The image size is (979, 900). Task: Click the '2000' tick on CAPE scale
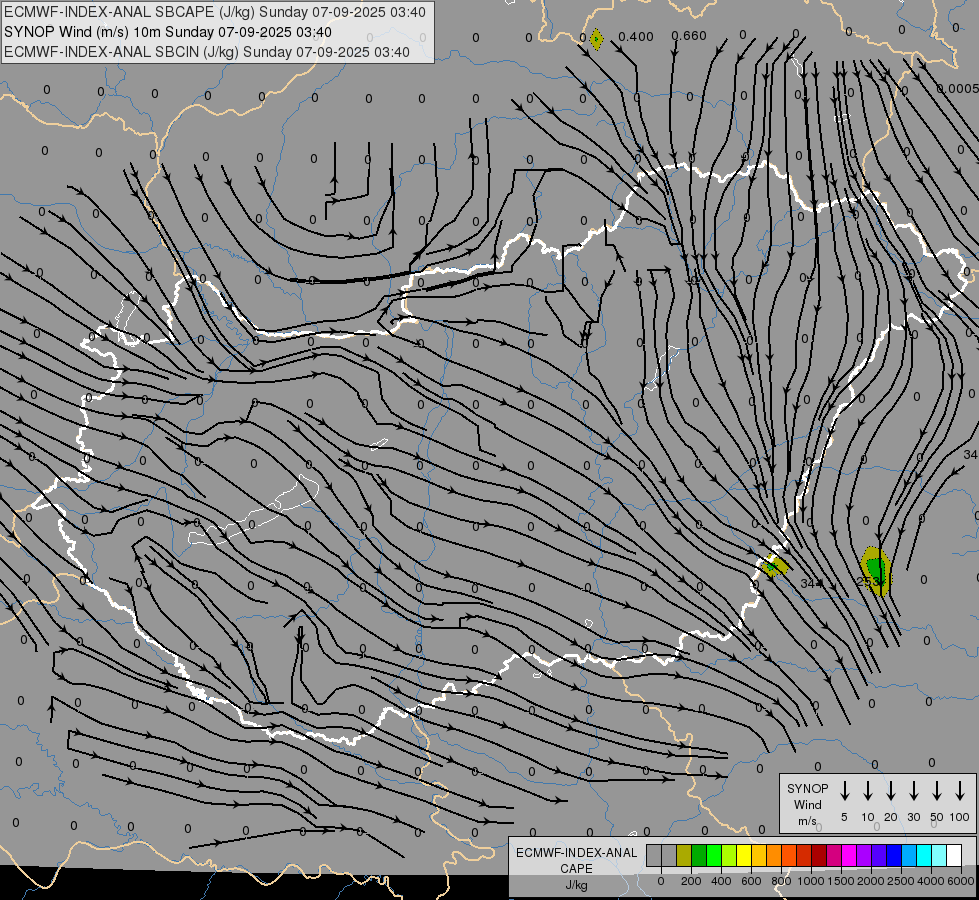[x=871, y=881]
